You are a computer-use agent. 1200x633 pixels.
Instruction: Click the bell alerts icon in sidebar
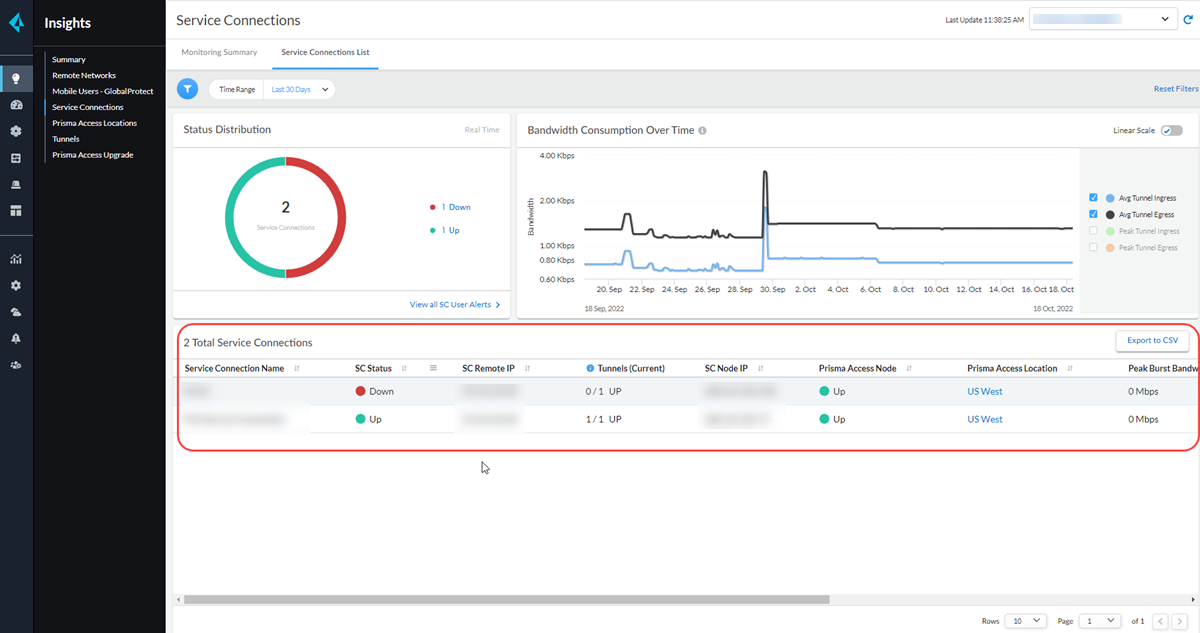(x=16, y=338)
